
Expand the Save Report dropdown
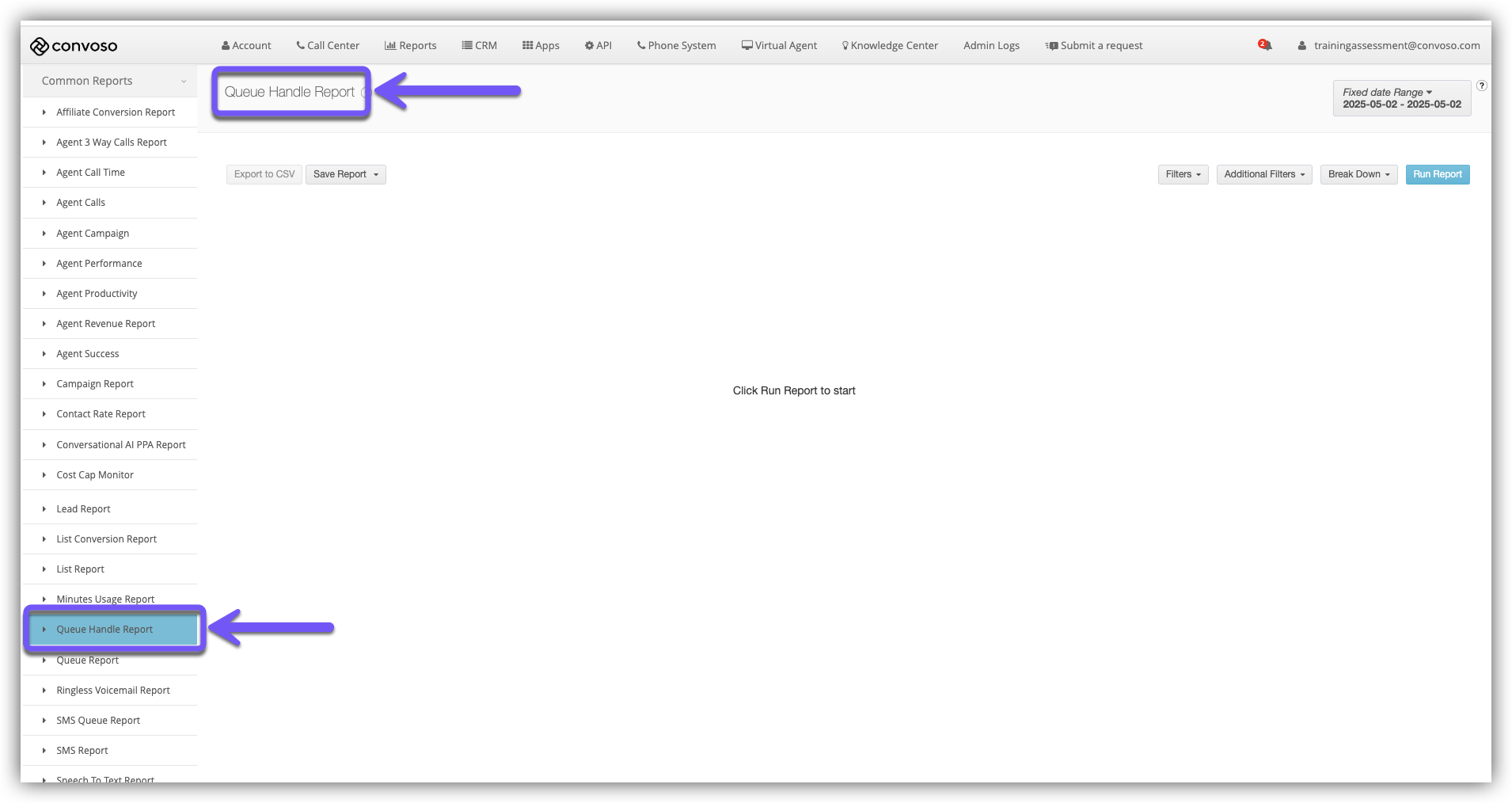coord(345,174)
